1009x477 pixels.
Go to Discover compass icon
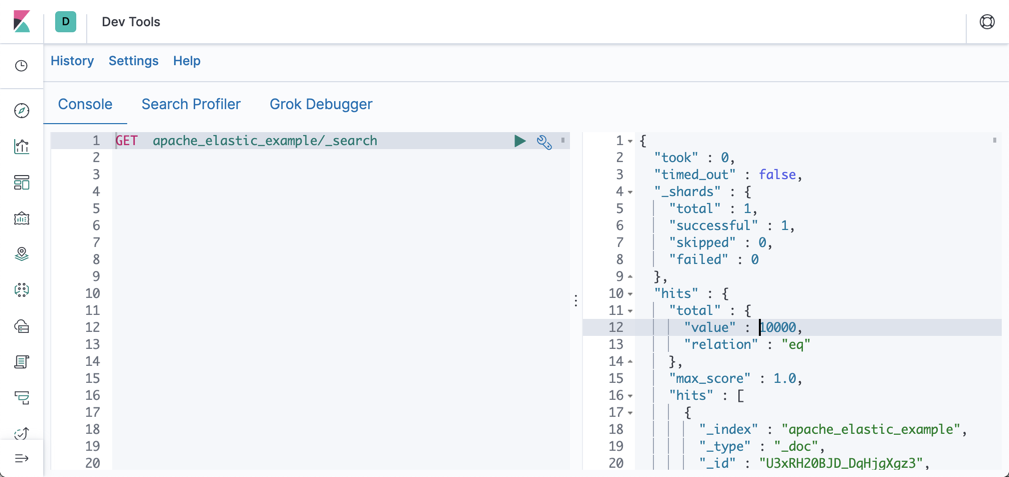coord(21,111)
